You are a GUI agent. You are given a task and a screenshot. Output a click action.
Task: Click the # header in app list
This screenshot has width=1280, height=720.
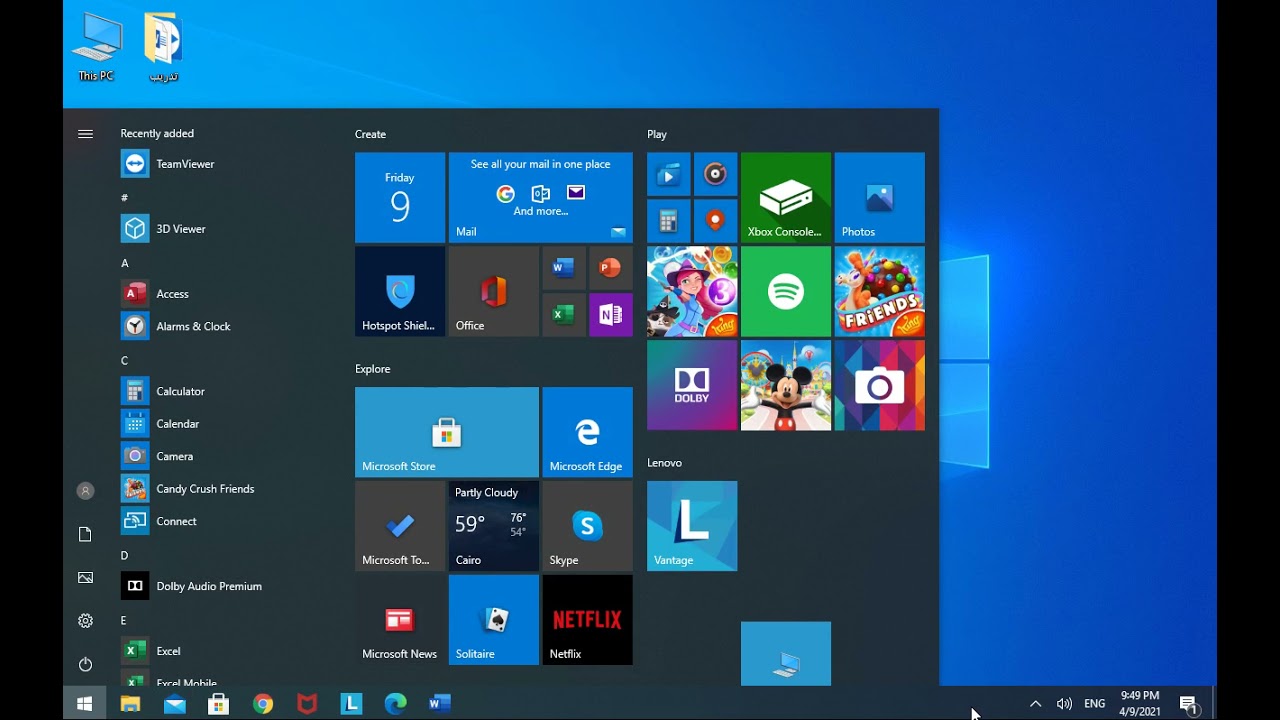click(125, 198)
